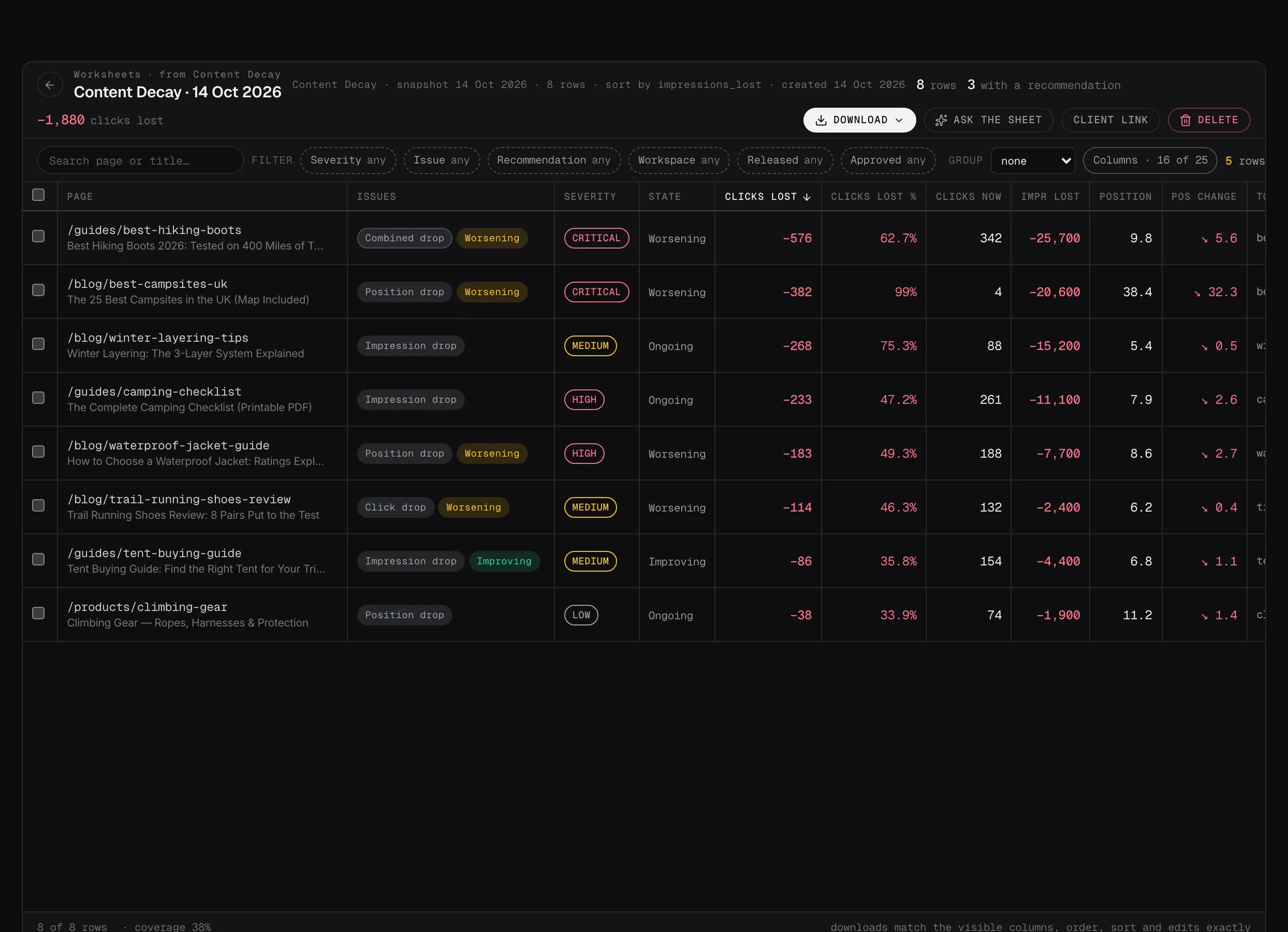Open the Severity any filter
This screenshot has width=1288, height=932.
348,161
